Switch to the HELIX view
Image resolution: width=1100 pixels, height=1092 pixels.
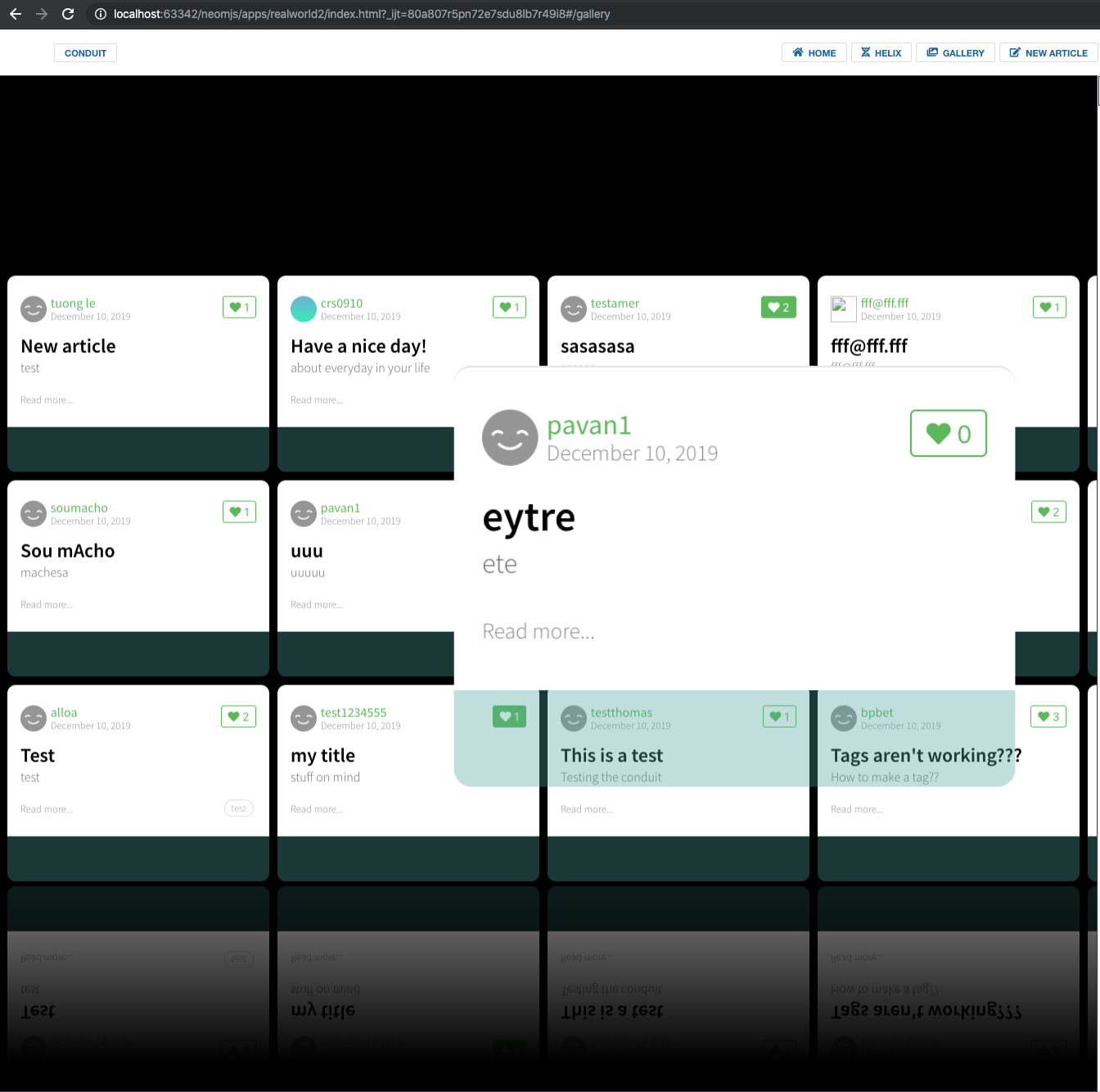(881, 53)
